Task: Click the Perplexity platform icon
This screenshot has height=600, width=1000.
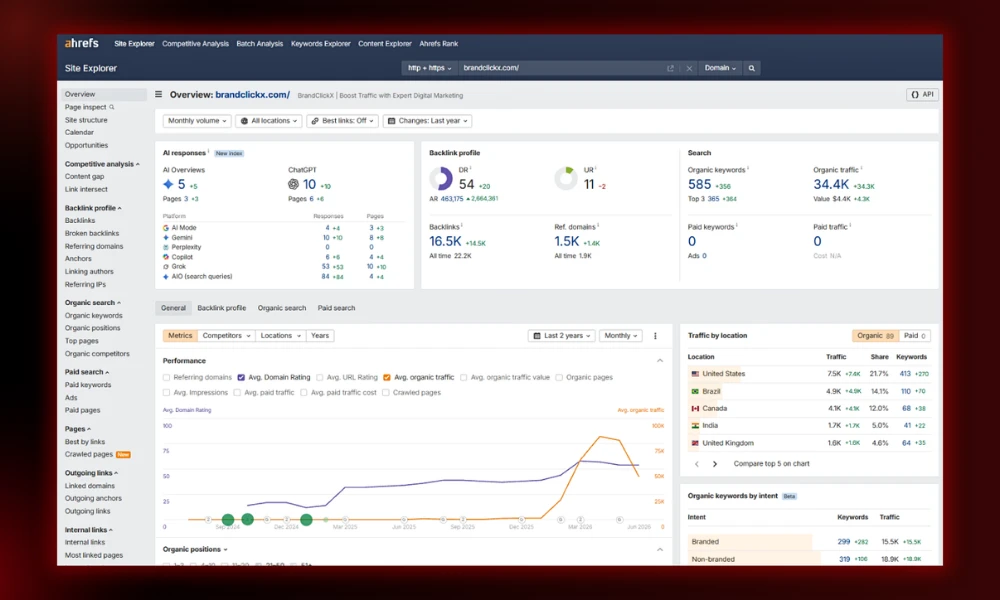Action: pos(166,247)
